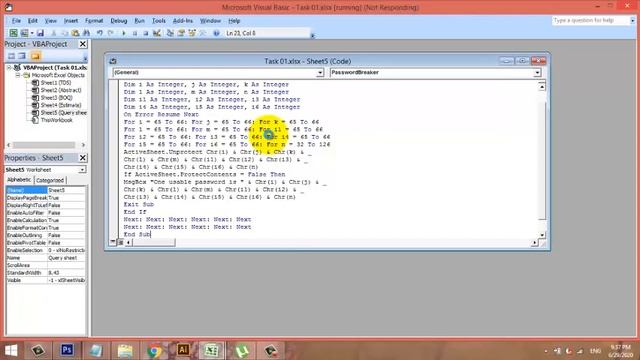The height and width of the screenshot is (360, 640).
Task: Open the Insert menu
Action: pos(71,20)
